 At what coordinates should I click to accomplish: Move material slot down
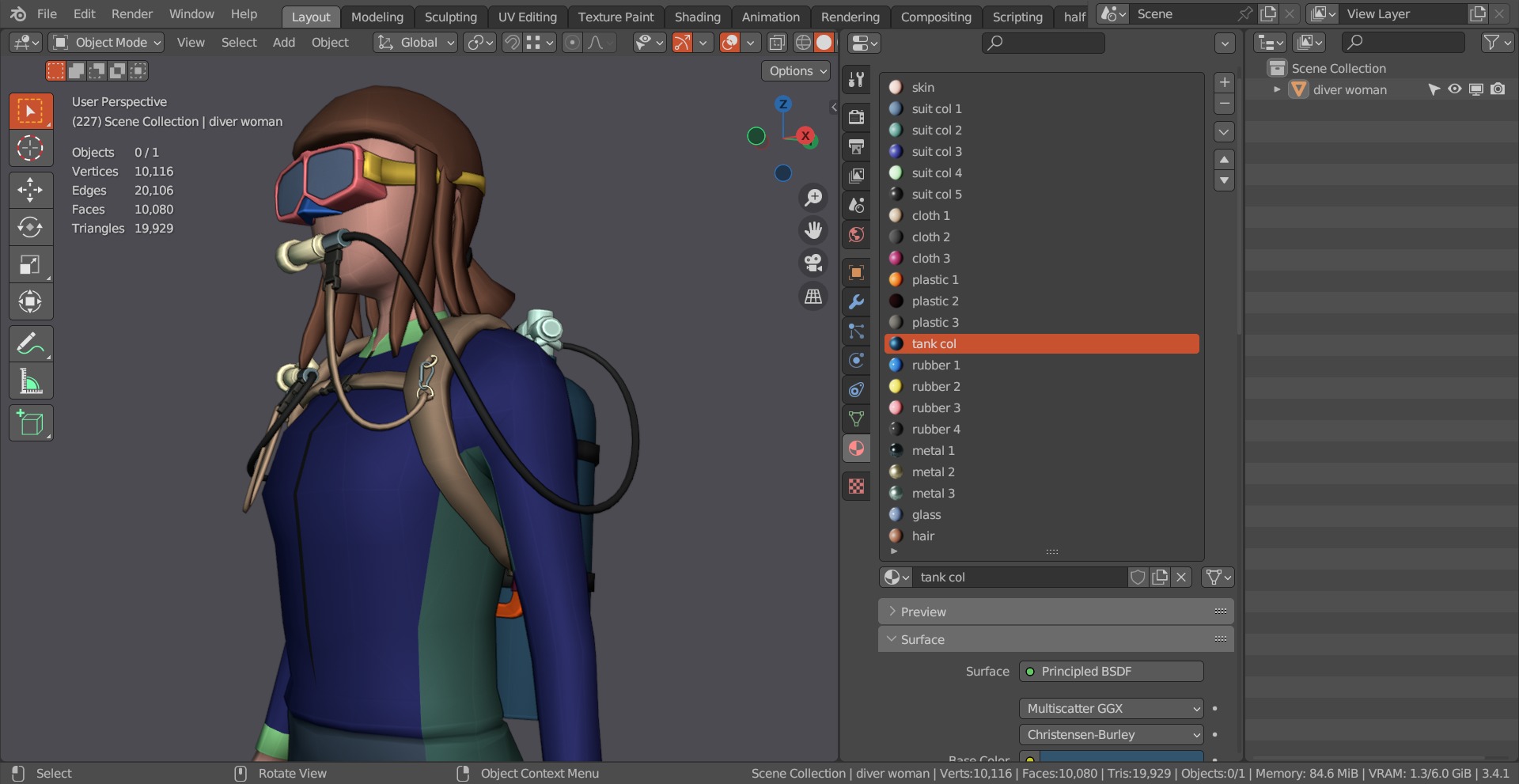pos(1224,181)
